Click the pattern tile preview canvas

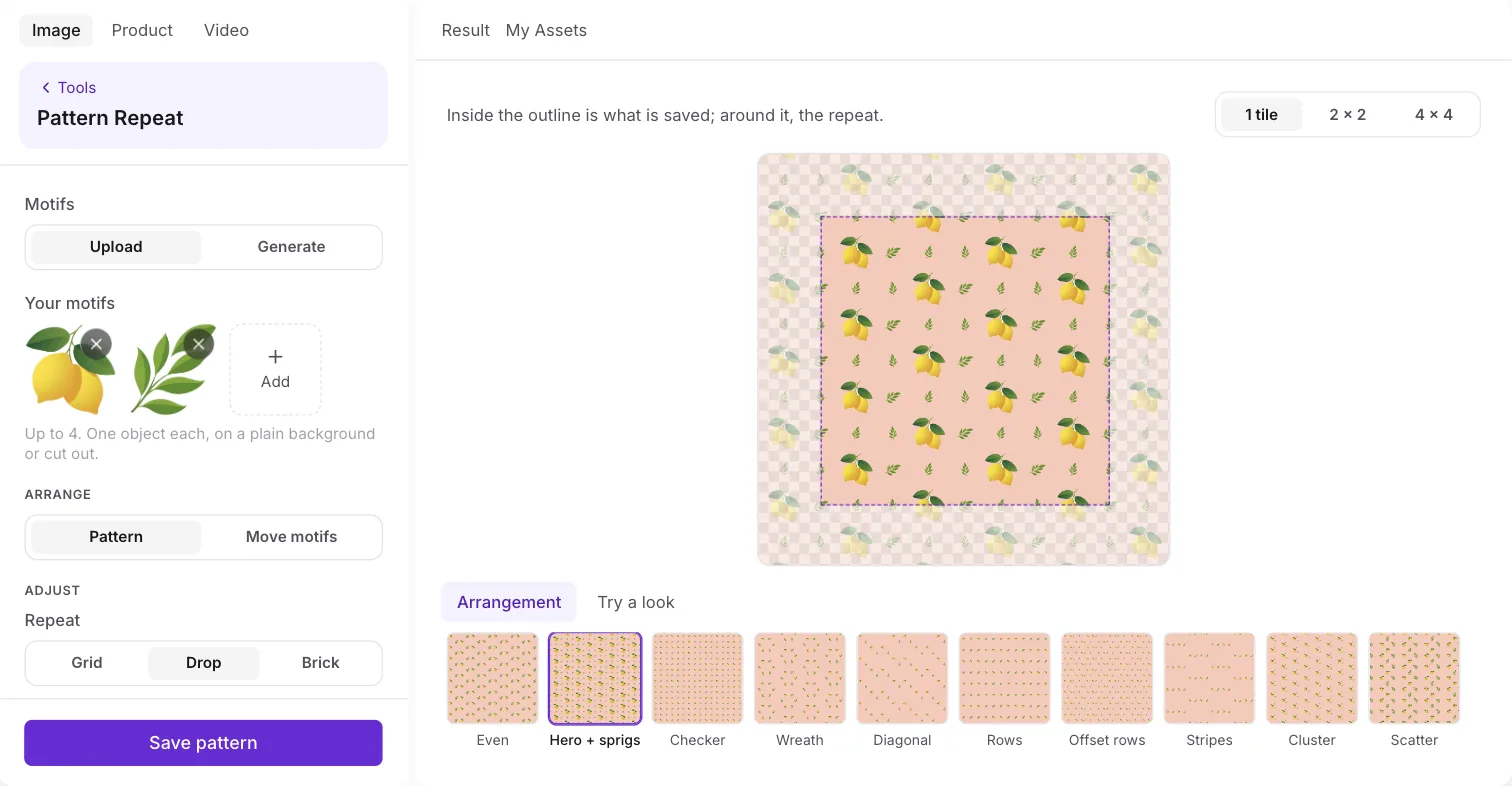tap(964, 360)
